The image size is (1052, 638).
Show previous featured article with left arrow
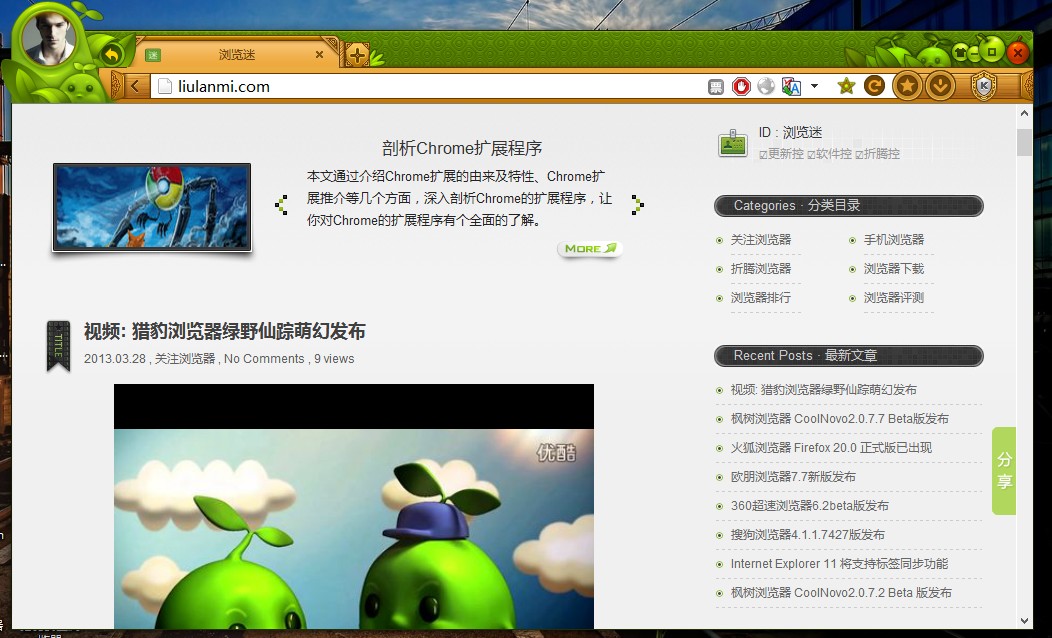[x=281, y=205]
